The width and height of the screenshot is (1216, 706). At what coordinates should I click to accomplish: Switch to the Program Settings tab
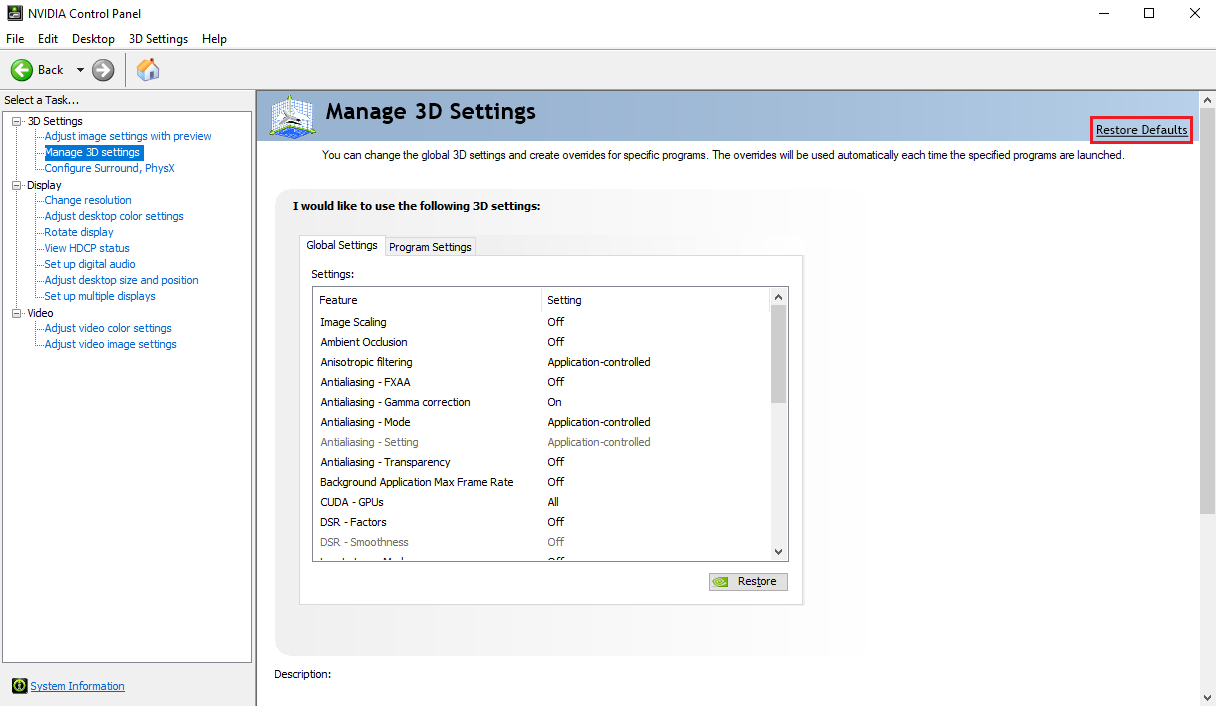pos(430,247)
